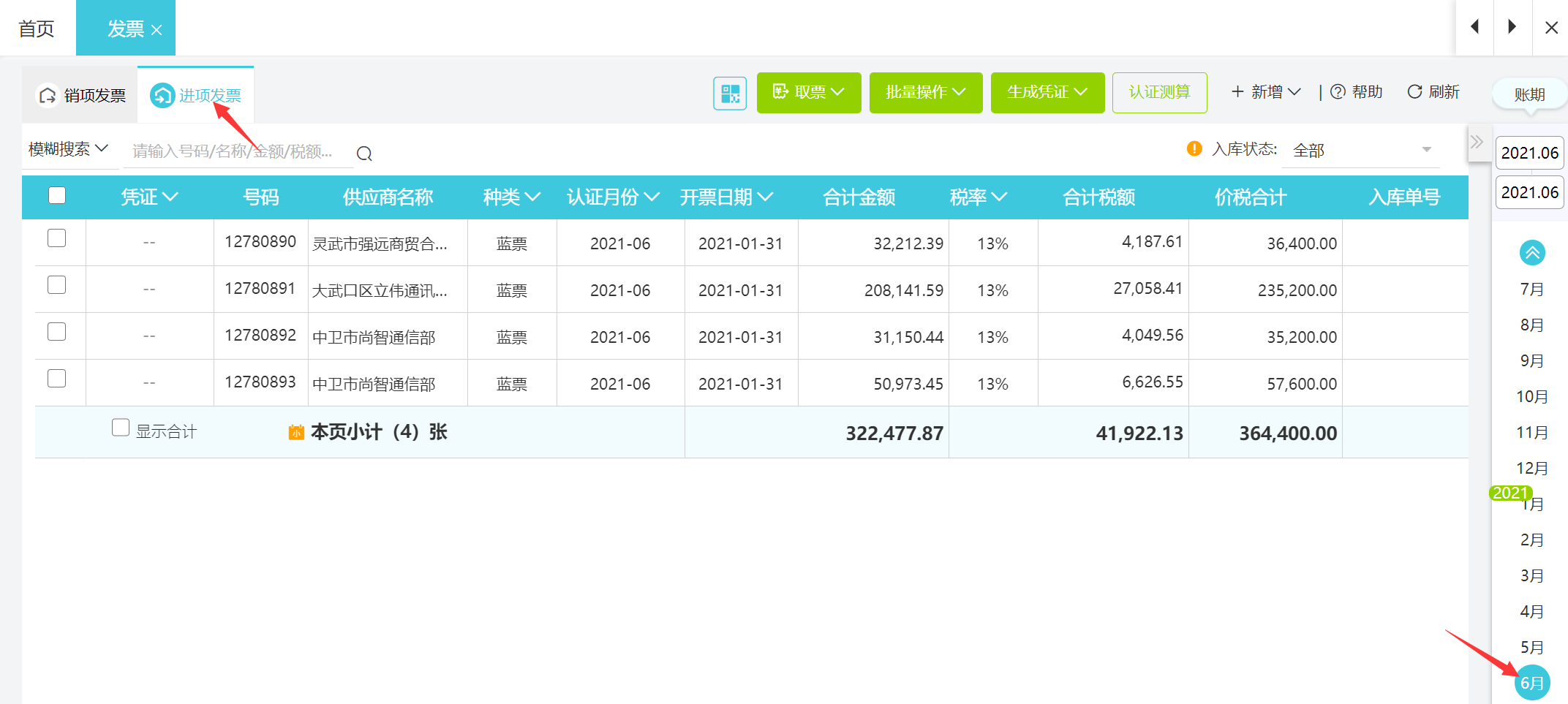Image resolution: width=1568 pixels, height=704 pixels.
Task: Enable the 显示合计 checkbox
Action: click(x=121, y=428)
